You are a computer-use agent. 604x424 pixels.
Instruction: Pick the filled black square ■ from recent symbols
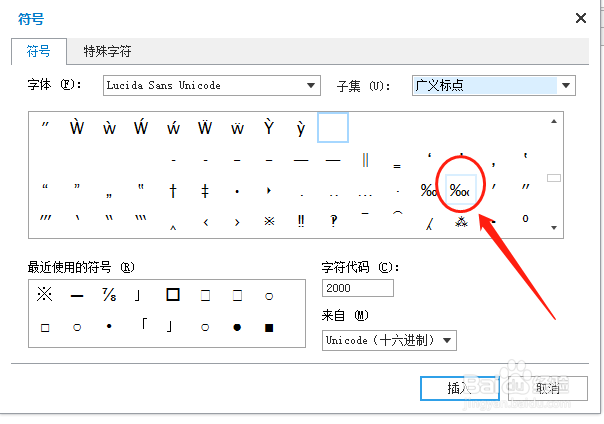[x=269, y=328]
